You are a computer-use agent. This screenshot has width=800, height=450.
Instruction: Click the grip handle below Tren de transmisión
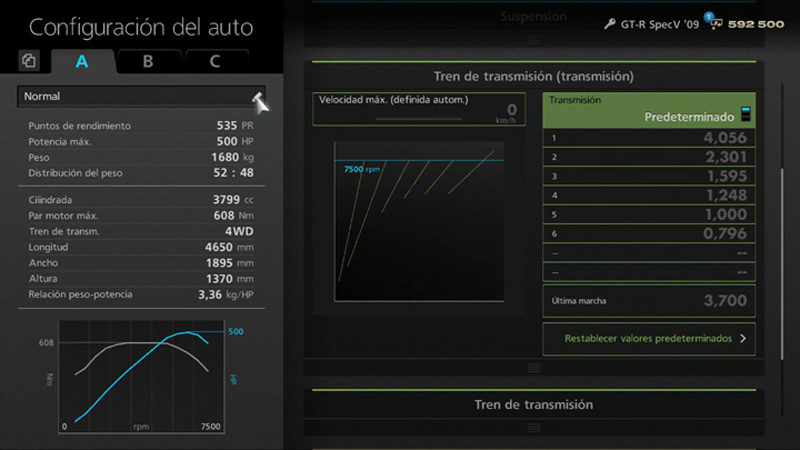533,427
